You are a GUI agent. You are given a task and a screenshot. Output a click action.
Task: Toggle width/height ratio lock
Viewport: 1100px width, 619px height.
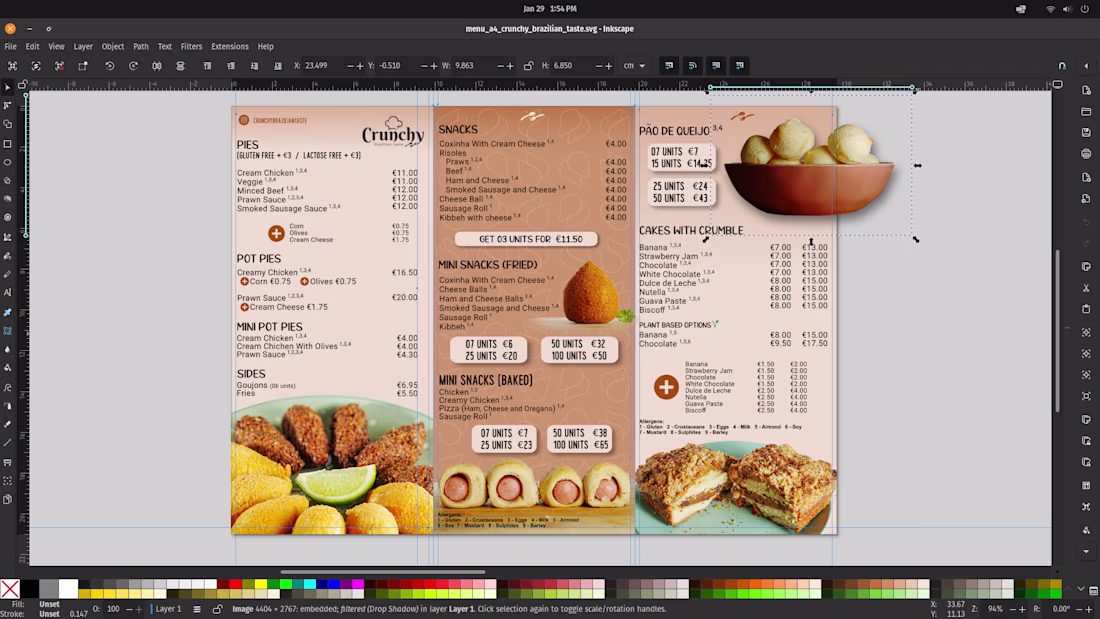pos(528,66)
